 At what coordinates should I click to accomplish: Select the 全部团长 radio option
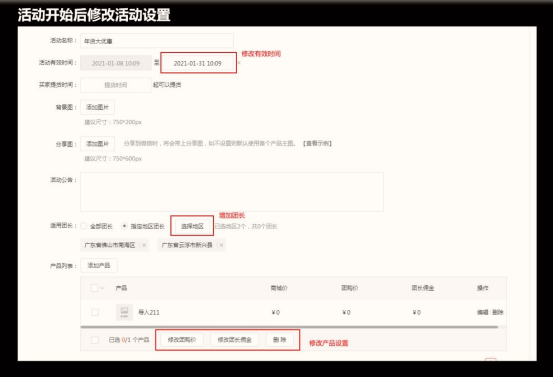84,226
